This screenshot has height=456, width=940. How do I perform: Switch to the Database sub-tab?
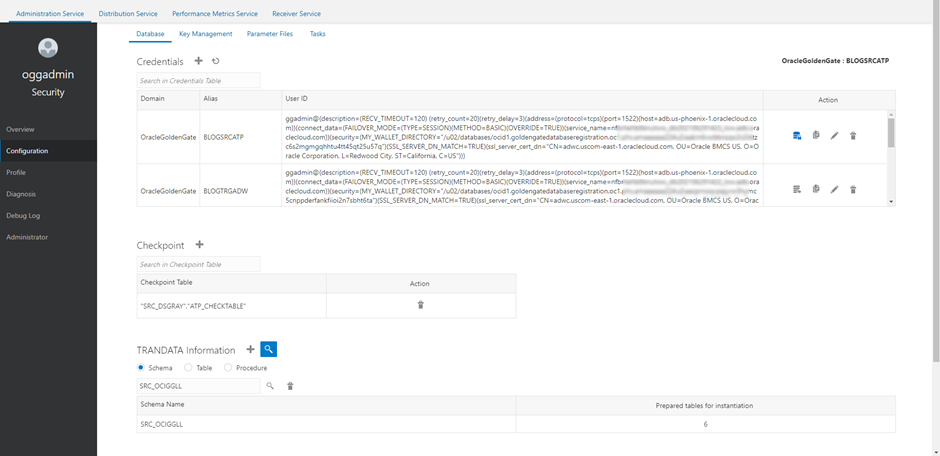coord(150,34)
